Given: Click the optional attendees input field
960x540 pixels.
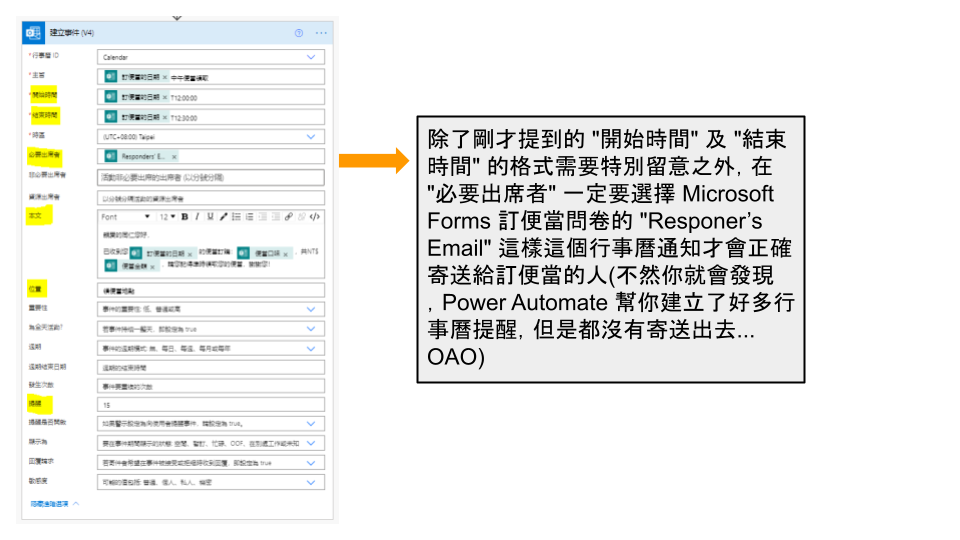Looking at the screenshot, I should (x=211, y=178).
